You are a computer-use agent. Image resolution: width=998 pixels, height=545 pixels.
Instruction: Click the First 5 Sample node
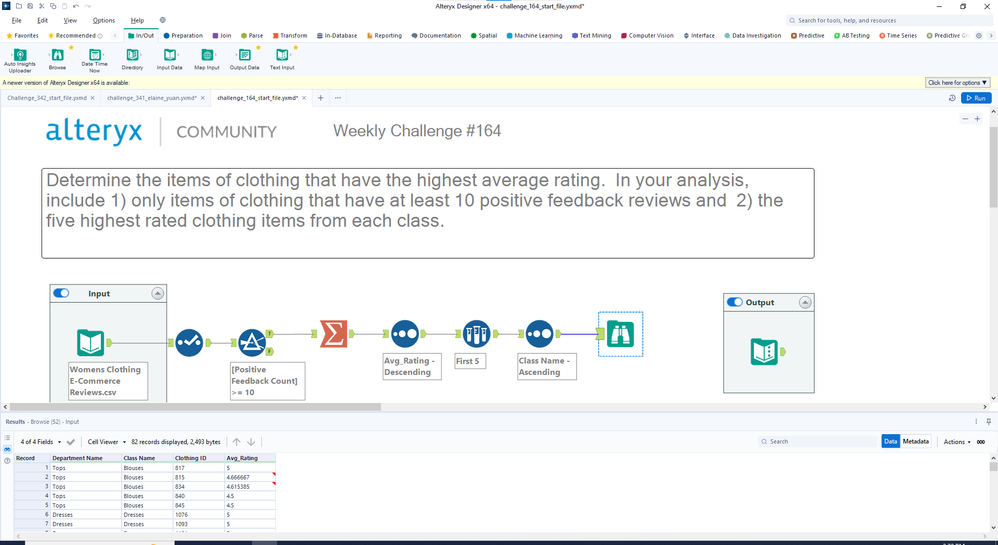click(x=477, y=334)
